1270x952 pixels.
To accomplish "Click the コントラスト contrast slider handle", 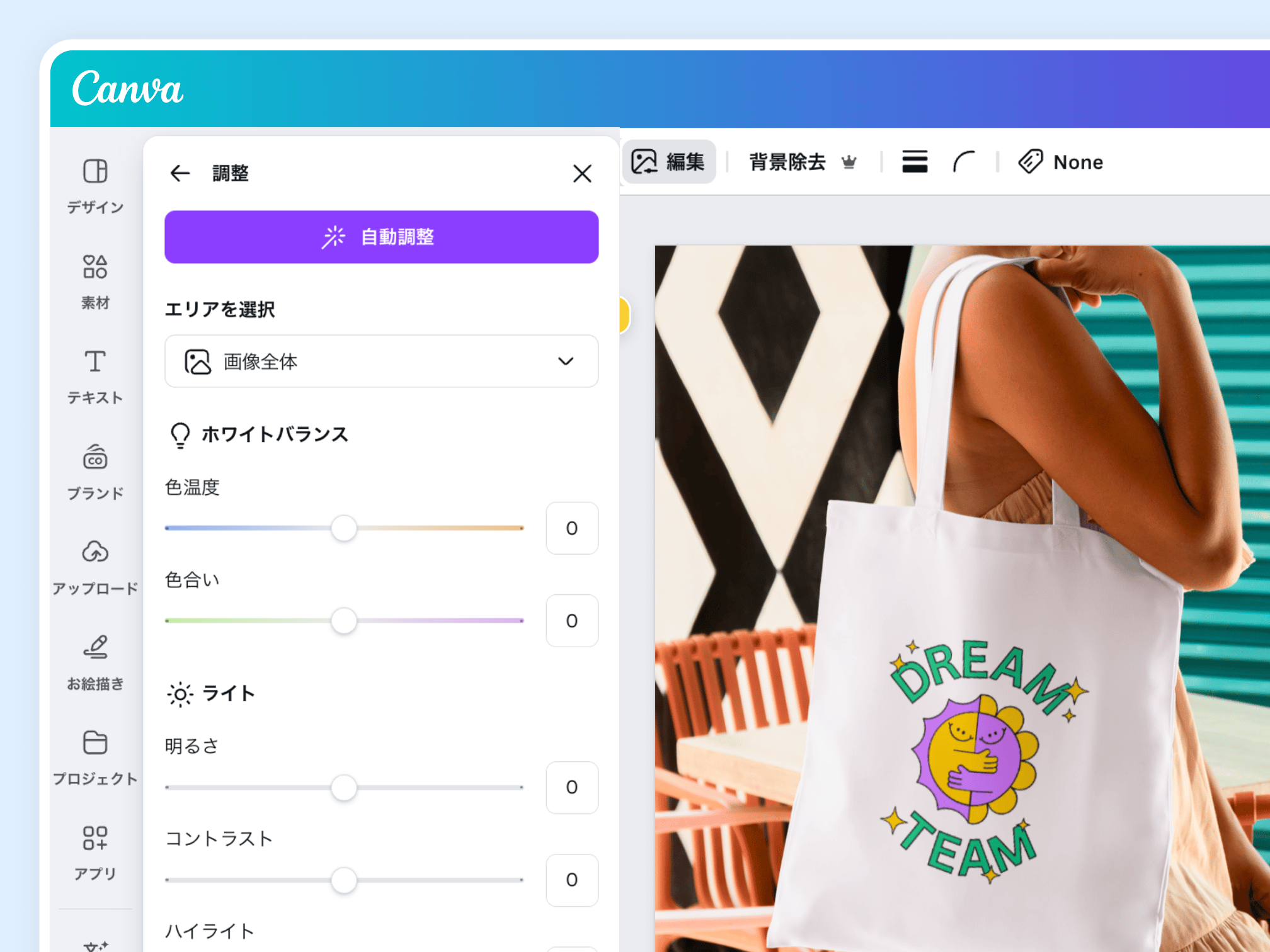I will (344, 880).
